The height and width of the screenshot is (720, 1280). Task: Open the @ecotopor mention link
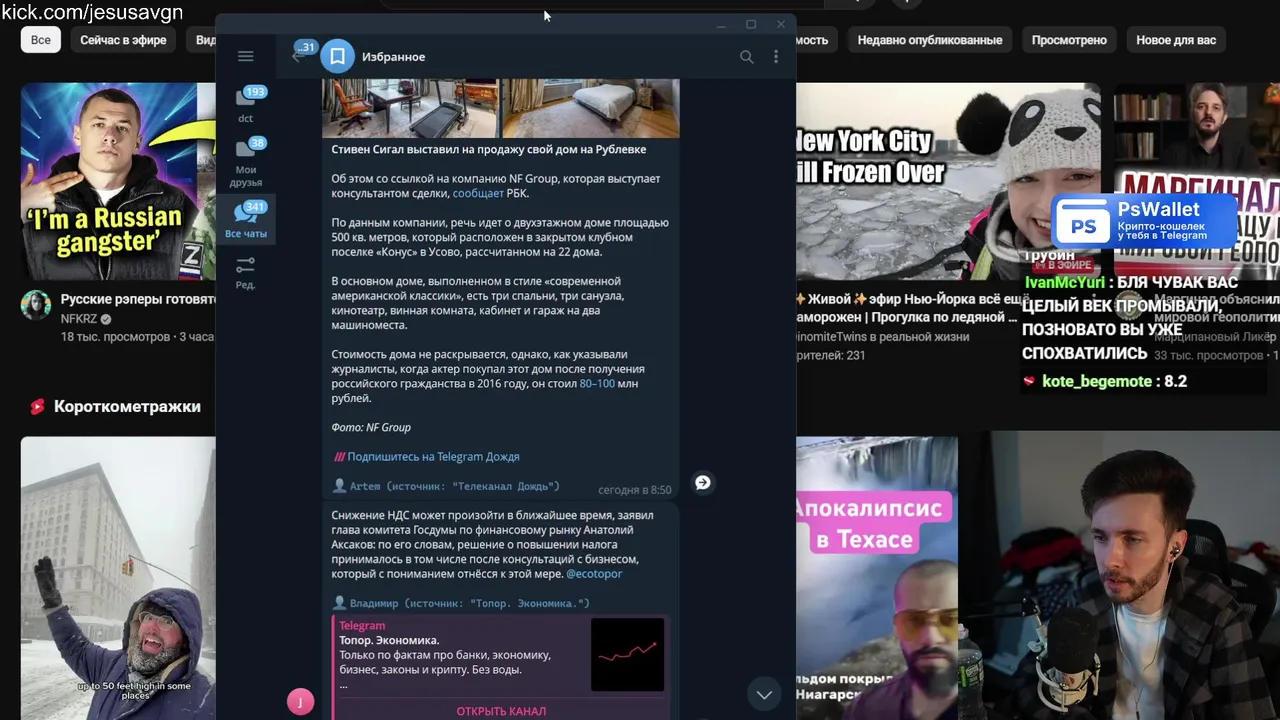pos(594,574)
